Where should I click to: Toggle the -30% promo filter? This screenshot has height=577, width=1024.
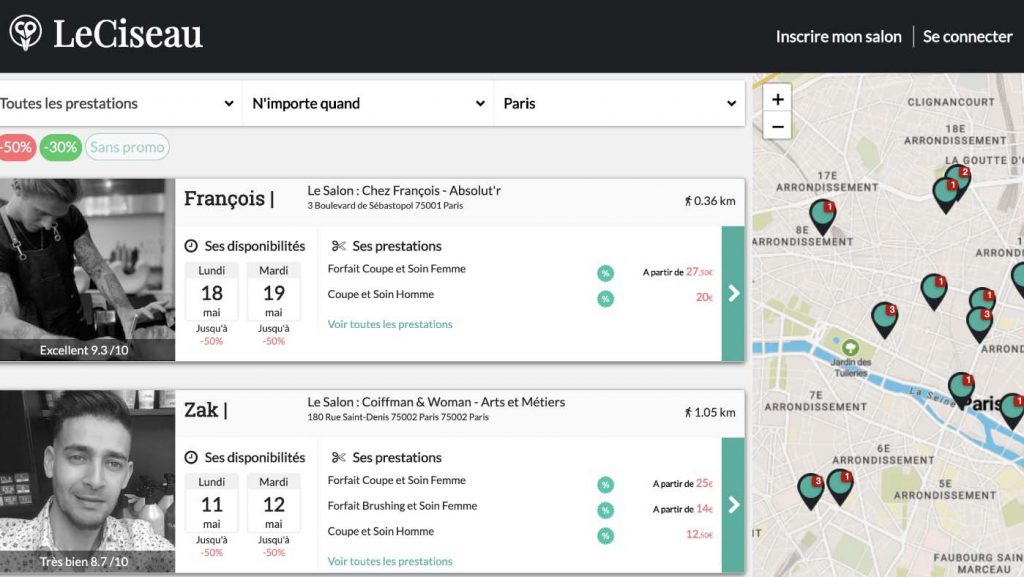(x=61, y=148)
